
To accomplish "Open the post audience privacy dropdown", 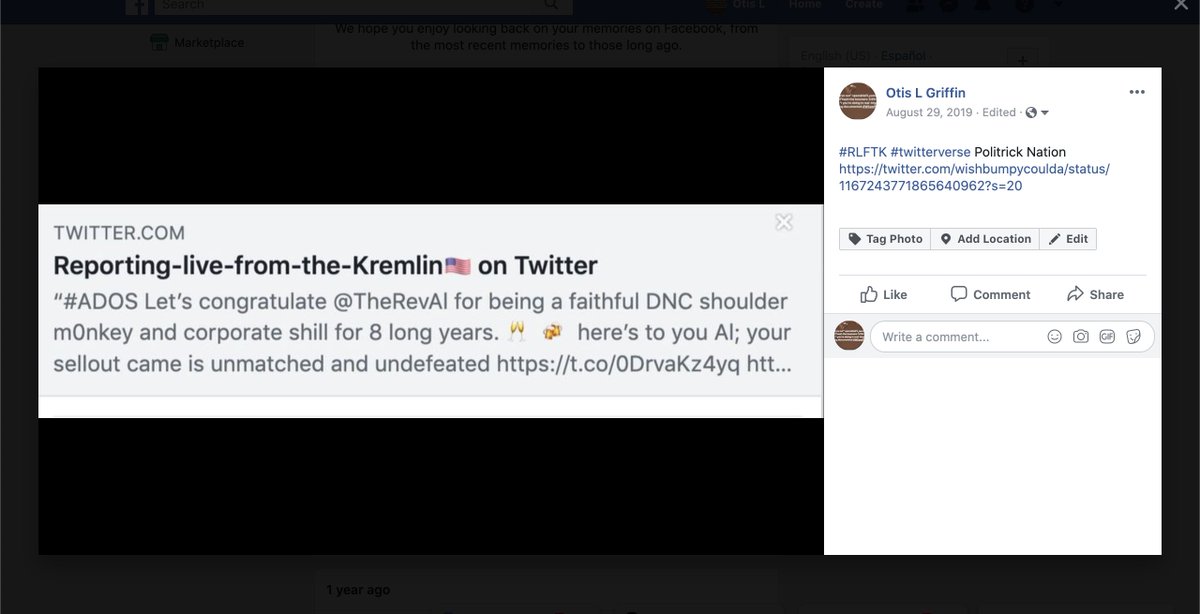I will click(x=1037, y=113).
